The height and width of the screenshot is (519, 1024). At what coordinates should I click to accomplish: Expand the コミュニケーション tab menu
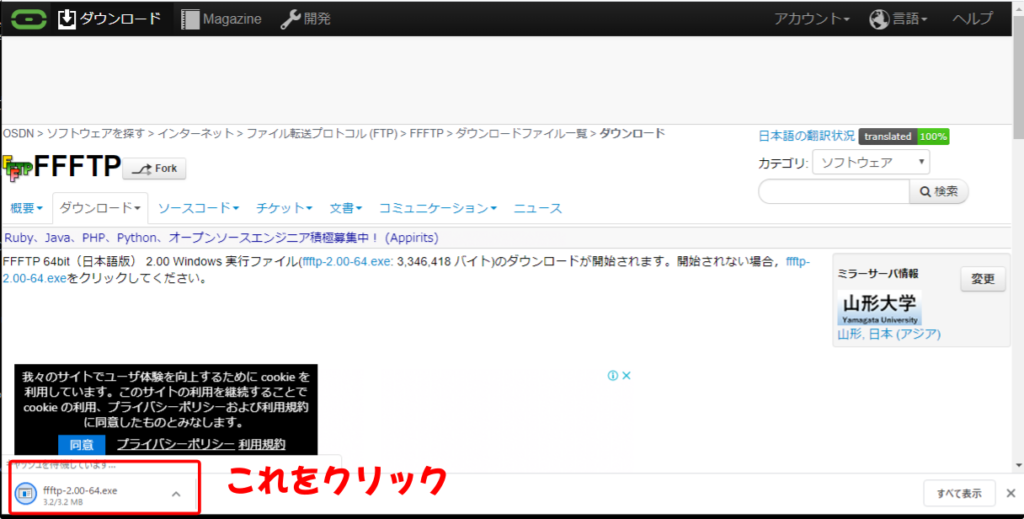click(x=438, y=208)
